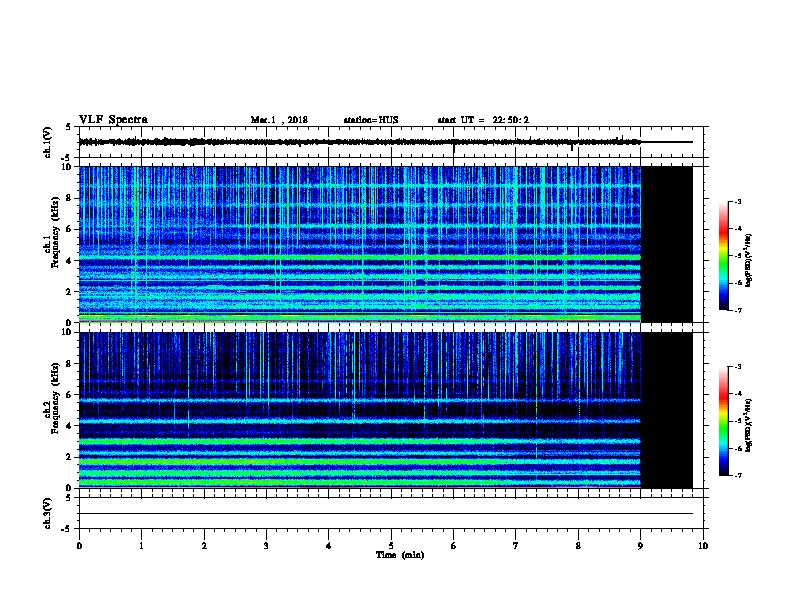Click the "ch.3(V)" axis label
Viewport: 792px width, 612px height.
[47, 513]
